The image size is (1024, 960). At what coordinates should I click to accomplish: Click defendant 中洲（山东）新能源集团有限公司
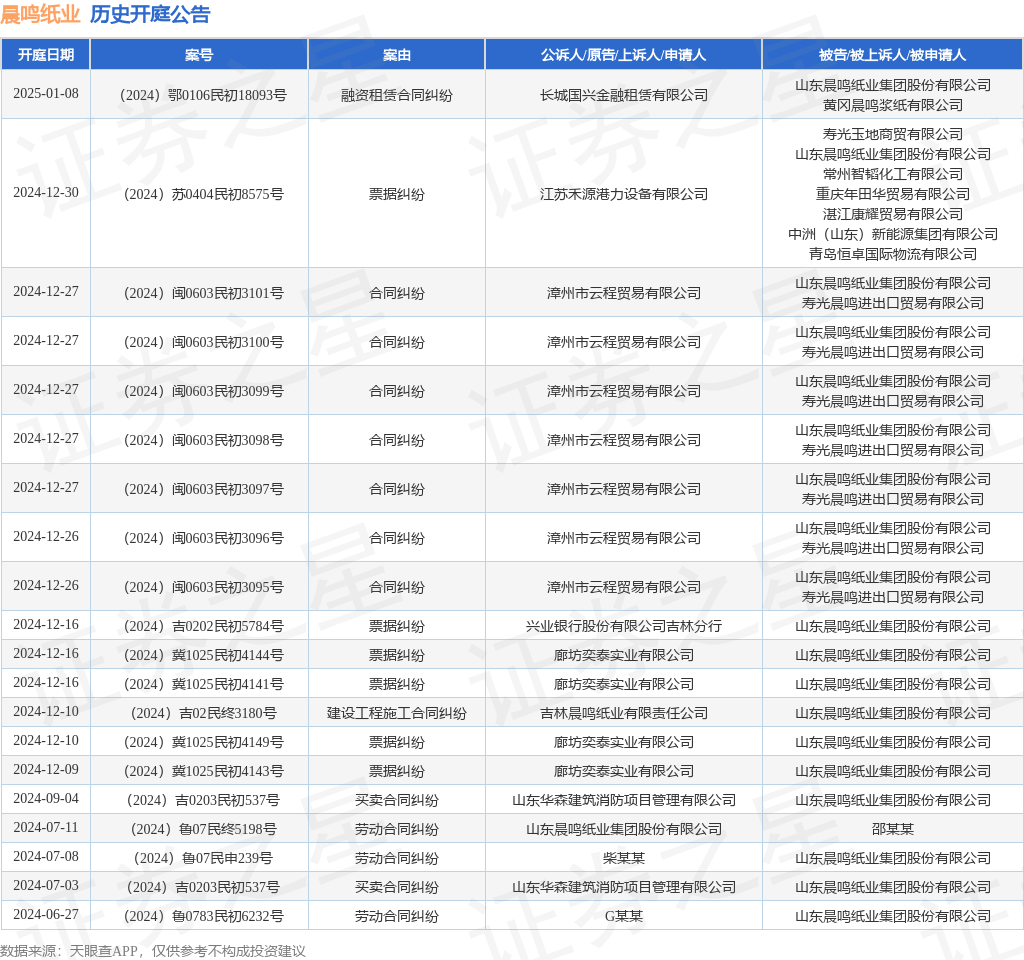coord(893,234)
